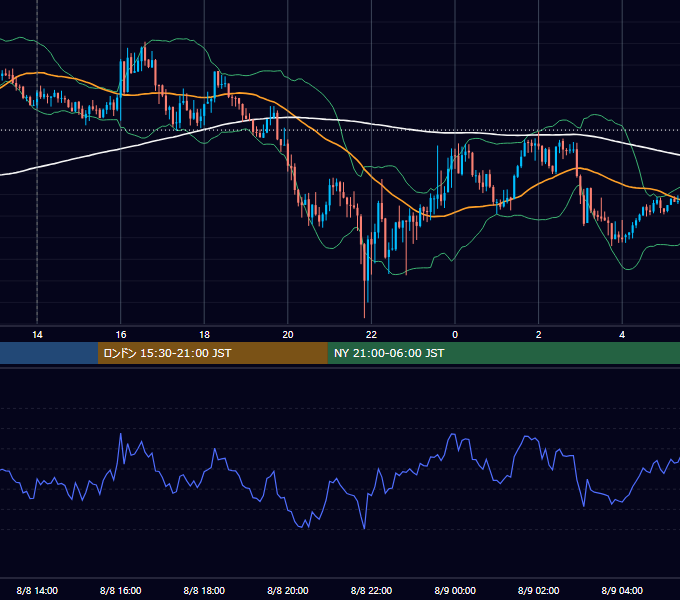The image size is (680, 600).
Task: Click the 8/9 02:00 date label
Action: 539,590
